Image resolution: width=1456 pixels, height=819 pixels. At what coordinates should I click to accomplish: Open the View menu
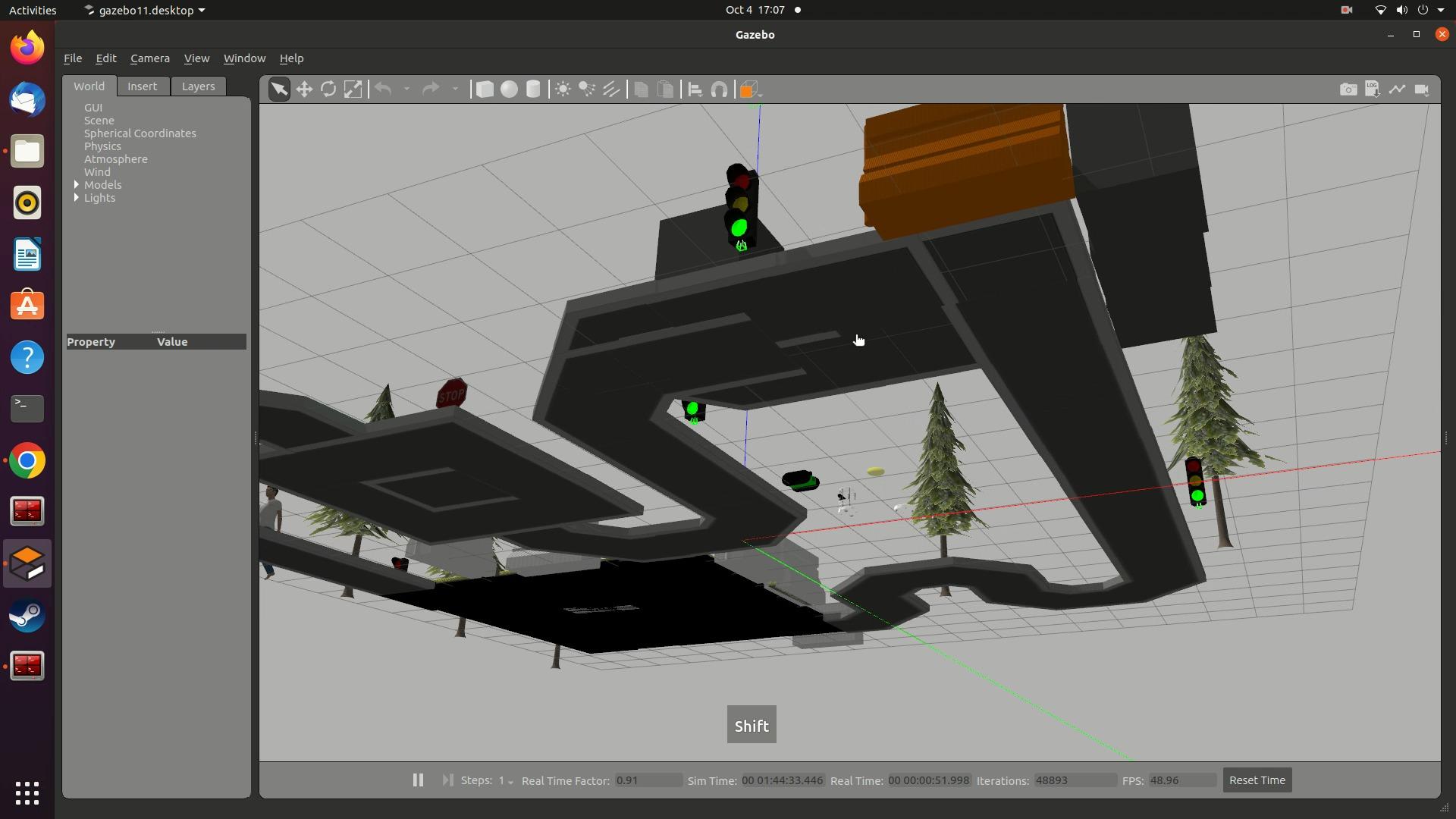point(196,58)
